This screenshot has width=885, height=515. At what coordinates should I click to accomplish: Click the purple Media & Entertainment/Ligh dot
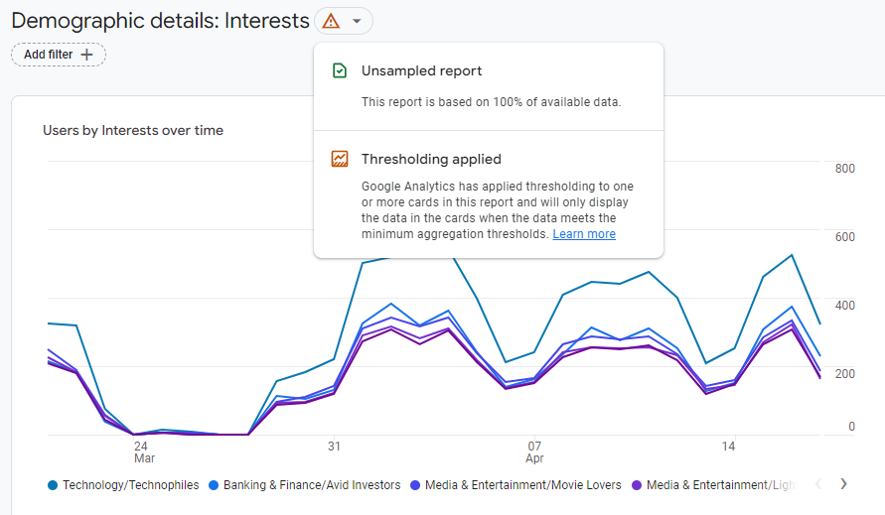point(637,485)
